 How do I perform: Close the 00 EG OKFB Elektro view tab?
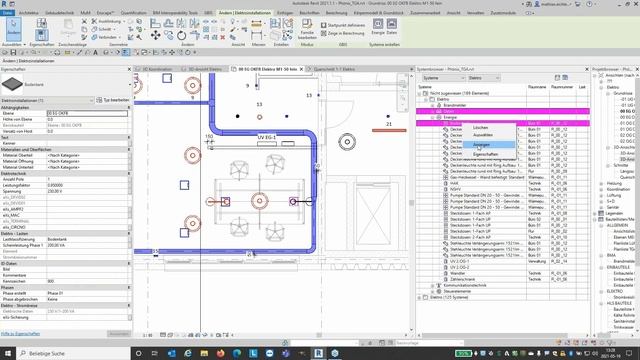(301, 69)
